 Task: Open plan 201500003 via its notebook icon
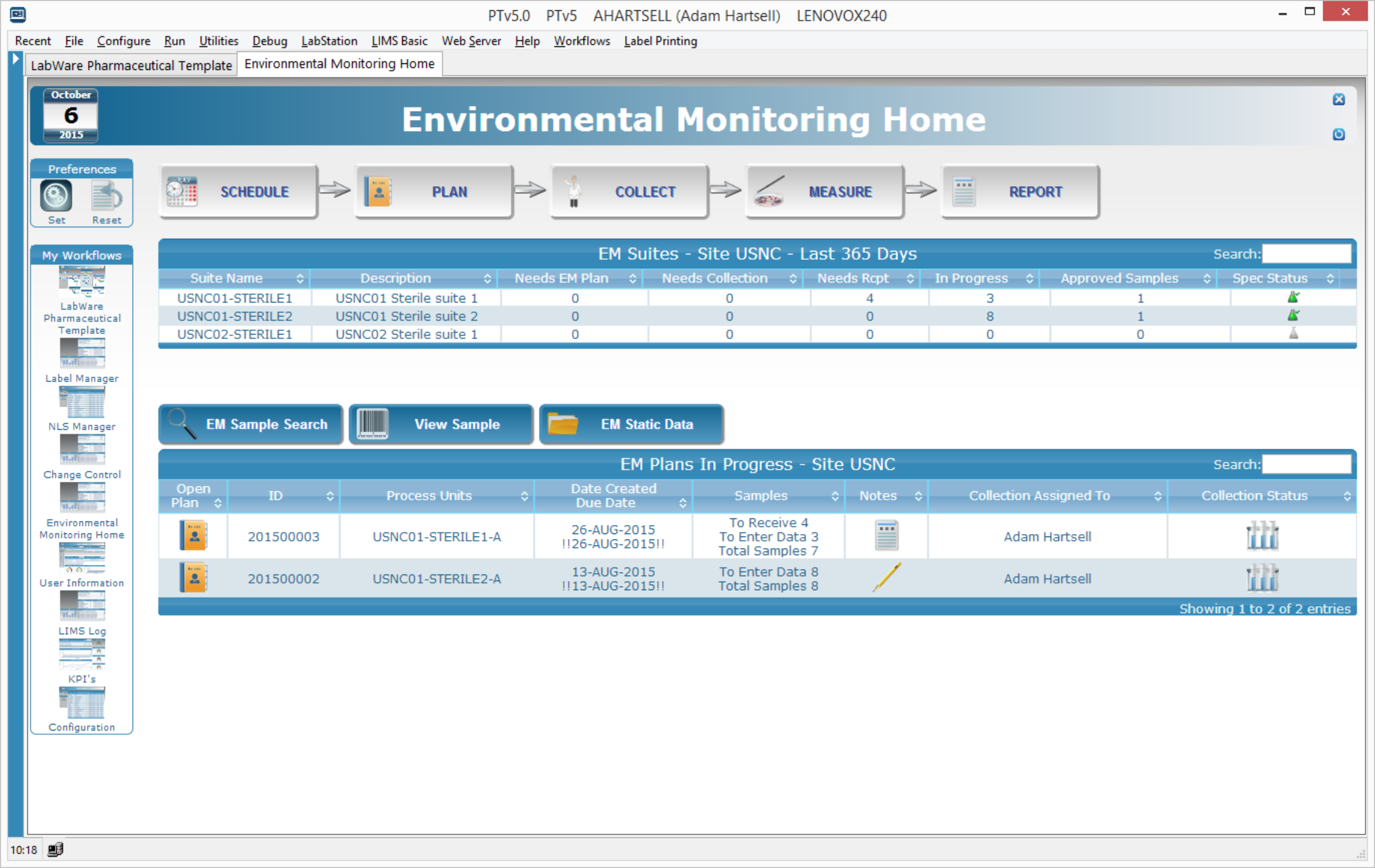pos(194,535)
